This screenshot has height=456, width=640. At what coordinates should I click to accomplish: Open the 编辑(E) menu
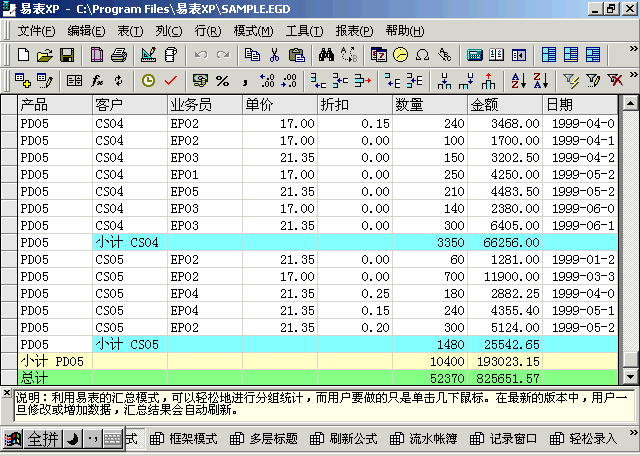tap(86, 31)
